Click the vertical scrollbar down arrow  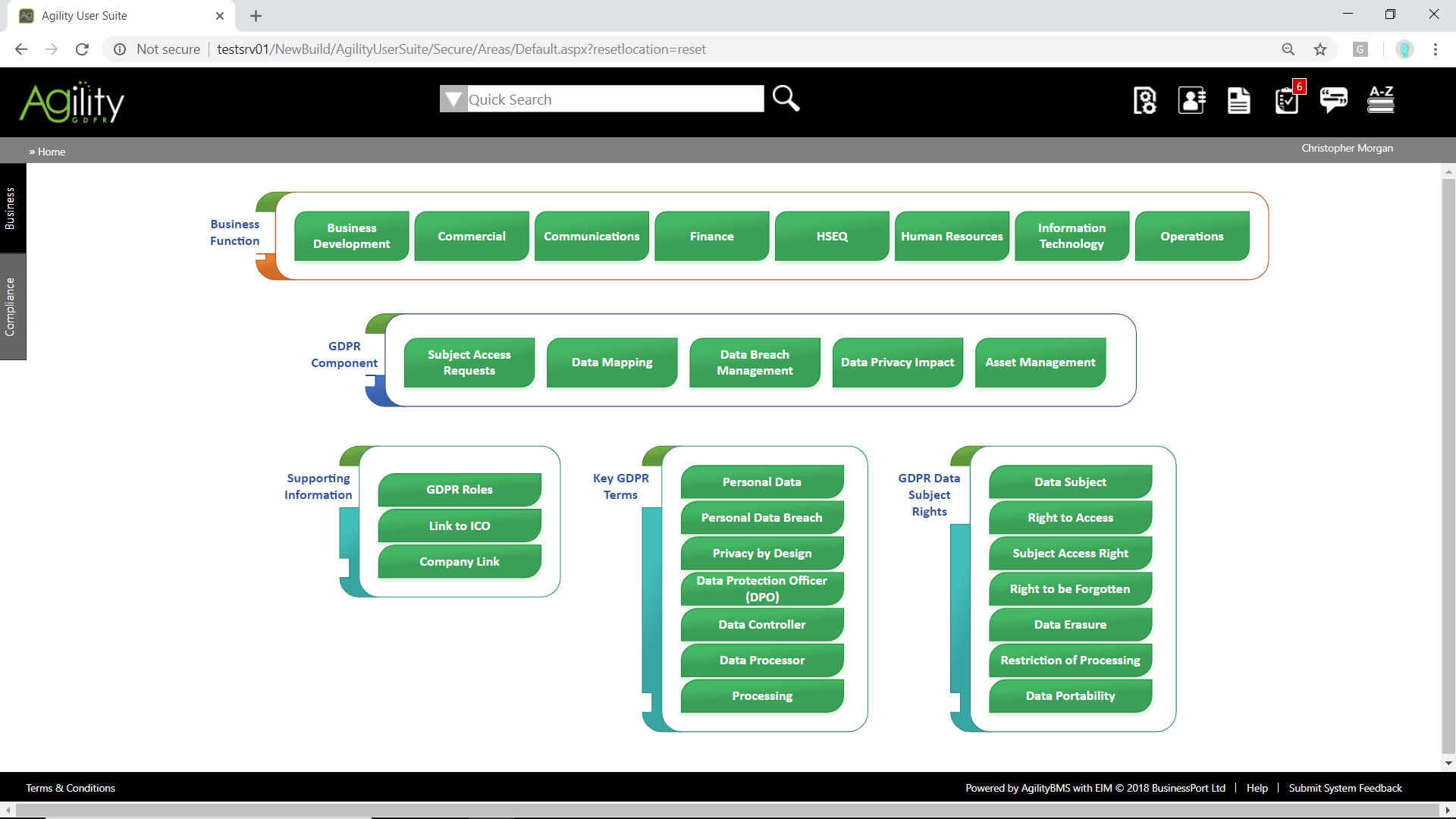pyautogui.click(x=1448, y=763)
